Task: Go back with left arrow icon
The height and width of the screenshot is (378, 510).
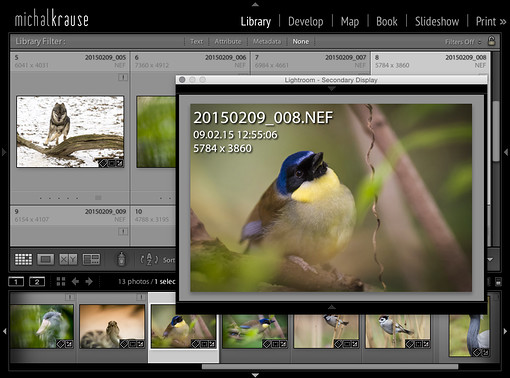Action: (75, 282)
